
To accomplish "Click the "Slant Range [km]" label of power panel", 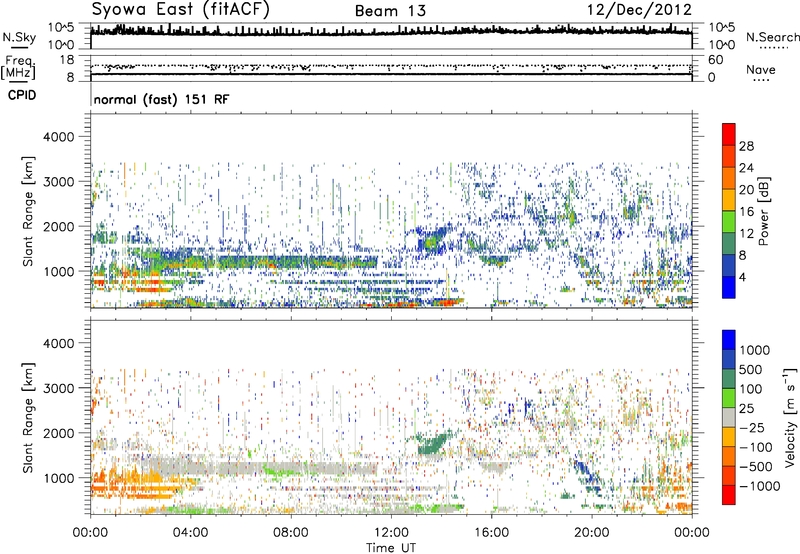I will 28,211.
